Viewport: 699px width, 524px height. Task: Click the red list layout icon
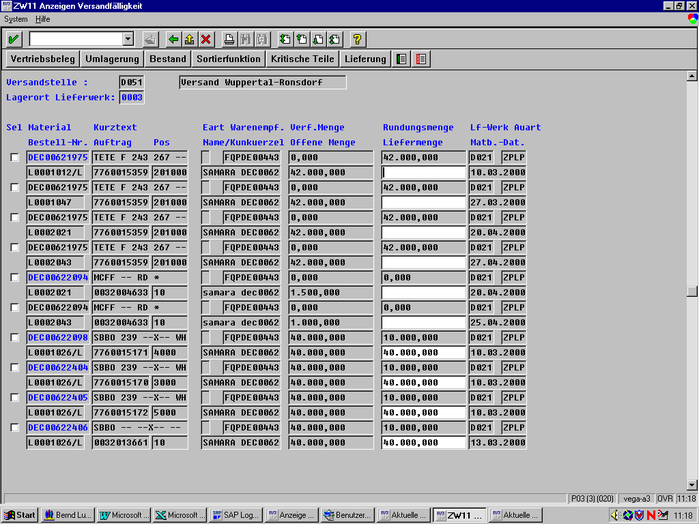[421, 59]
